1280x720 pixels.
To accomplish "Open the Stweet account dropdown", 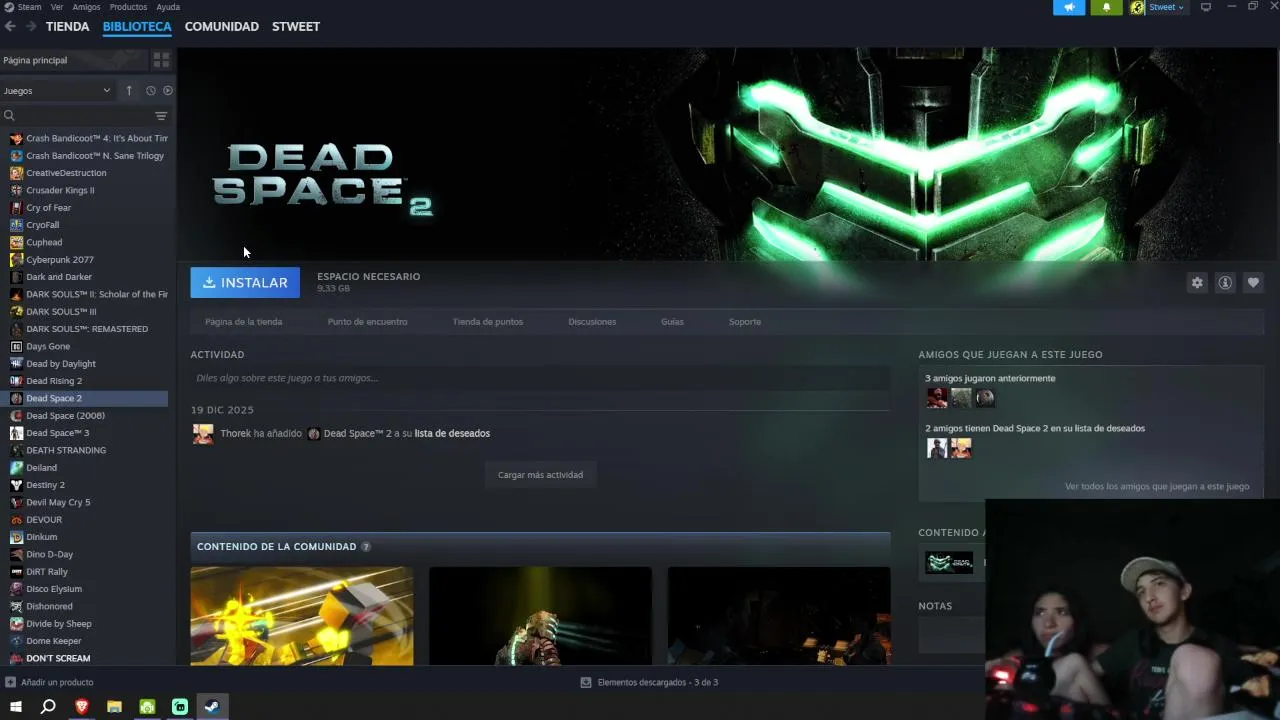I will [x=1166, y=7].
